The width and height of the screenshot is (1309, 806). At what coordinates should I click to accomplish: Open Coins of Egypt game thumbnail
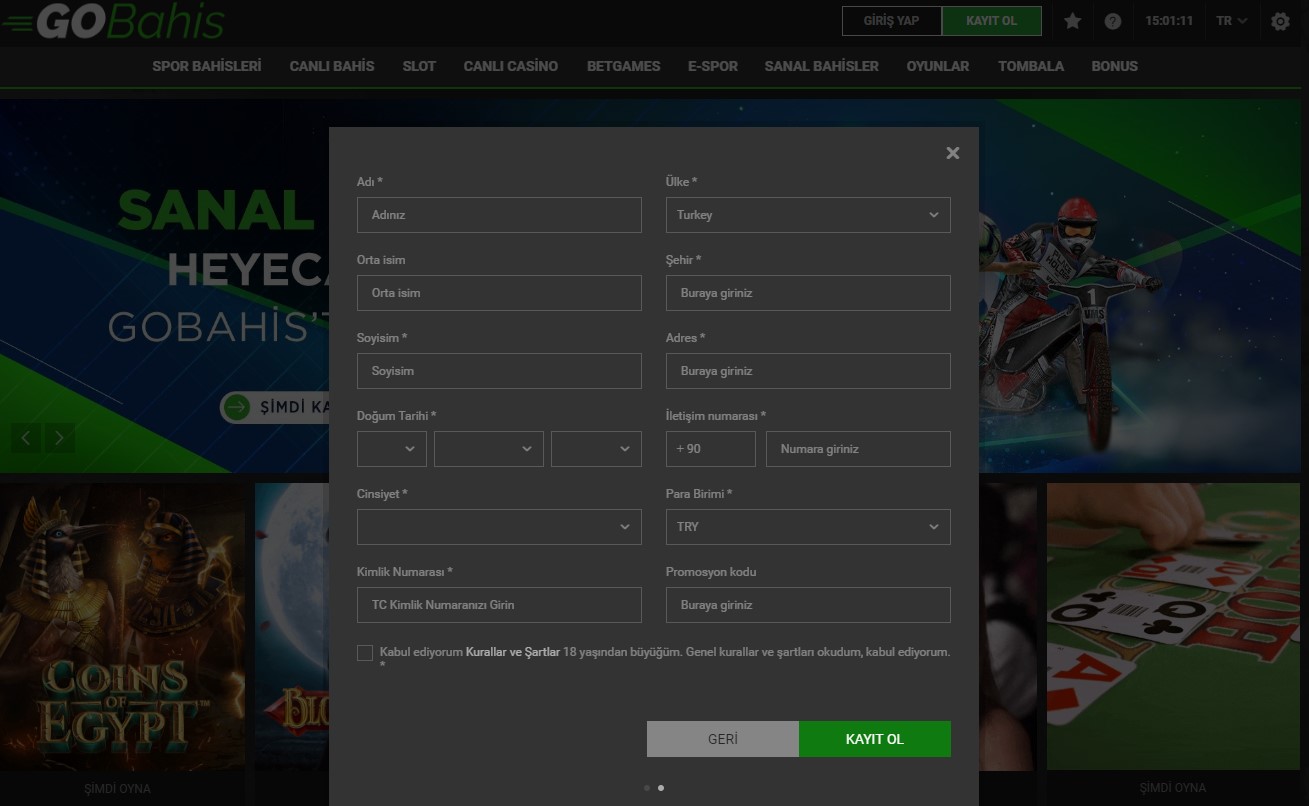(122, 627)
